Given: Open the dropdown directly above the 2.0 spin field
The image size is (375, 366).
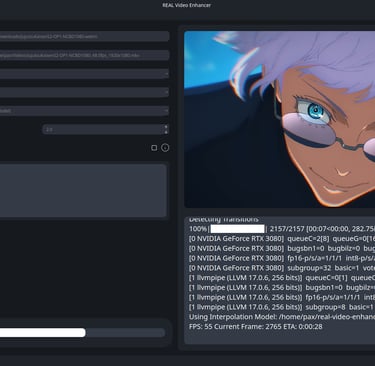Looking at the screenshot, I should [84, 111].
